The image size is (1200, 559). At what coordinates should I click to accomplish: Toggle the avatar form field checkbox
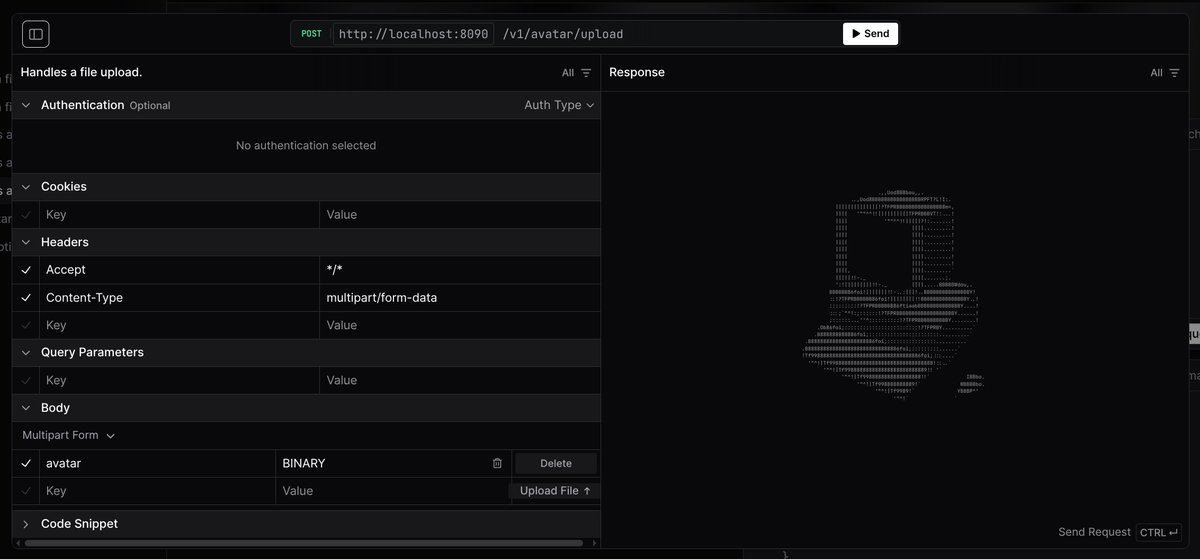pos(26,463)
